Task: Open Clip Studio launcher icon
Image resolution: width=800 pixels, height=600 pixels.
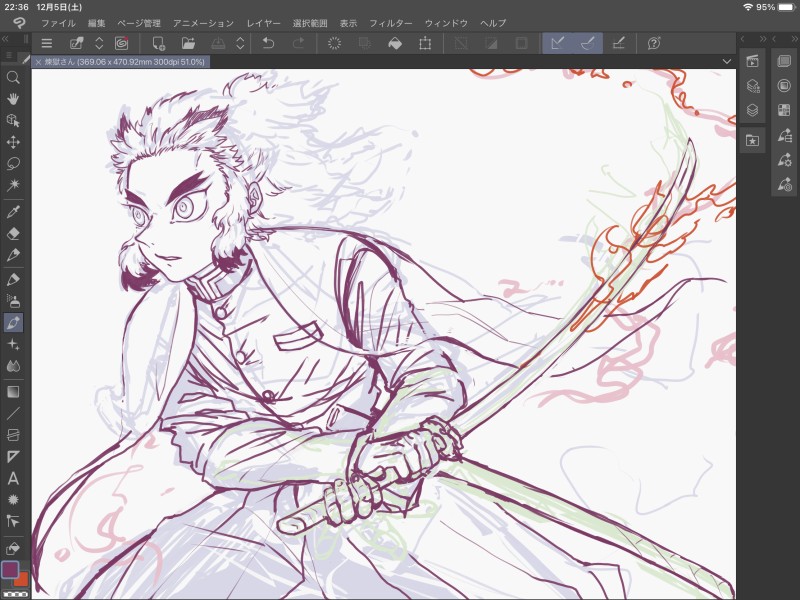Action: click(x=121, y=43)
